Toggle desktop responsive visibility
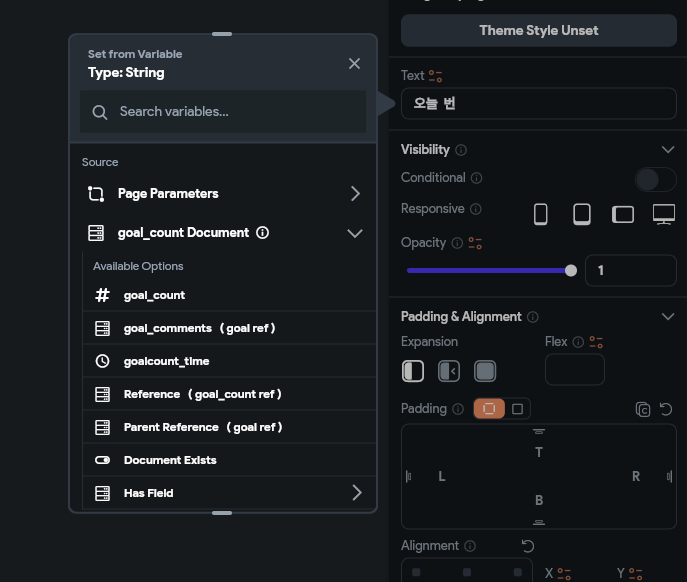The image size is (687, 582). [x=664, y=214]
